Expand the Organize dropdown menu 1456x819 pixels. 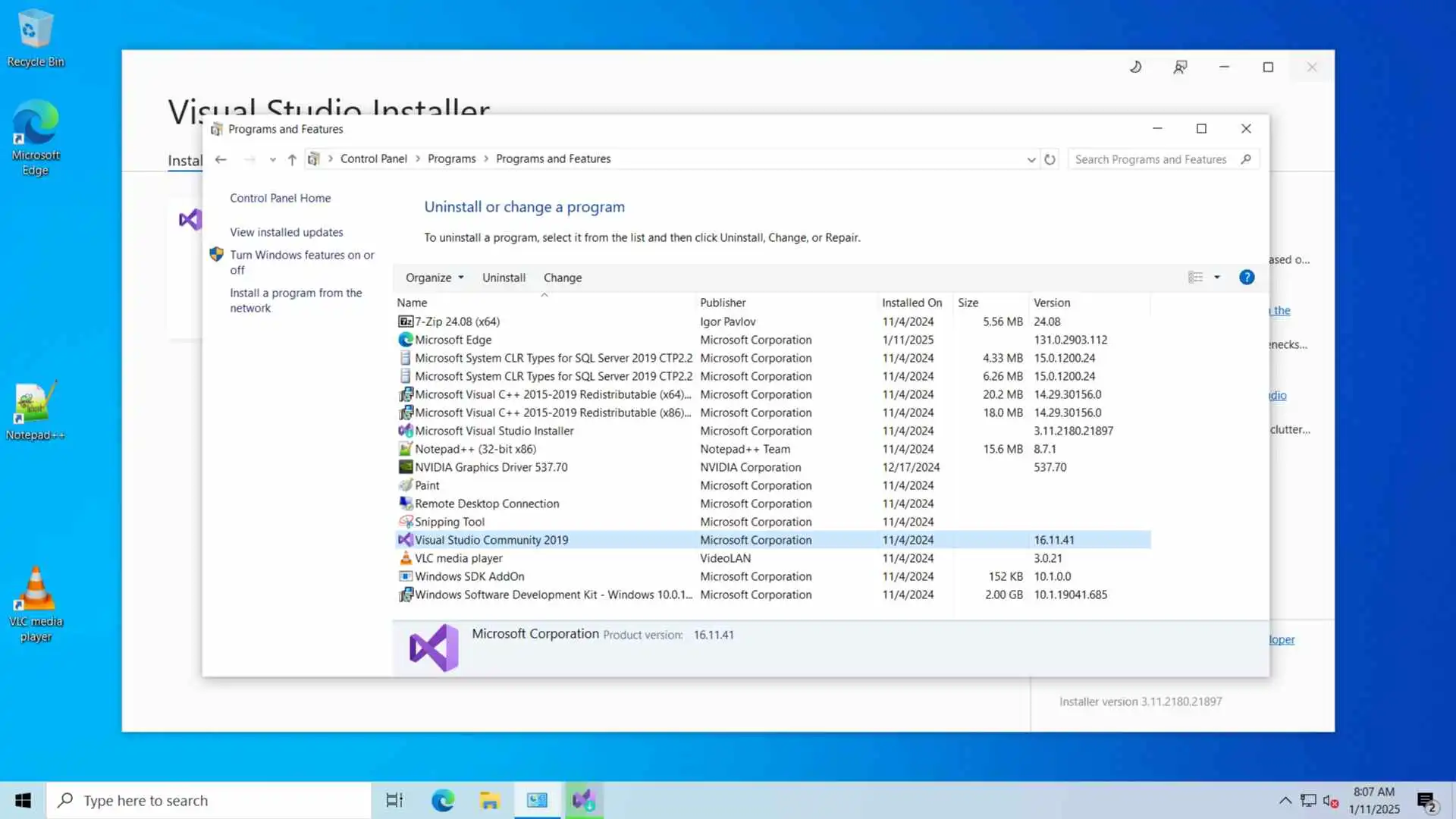pyautogui.click(x=435, y=278)
